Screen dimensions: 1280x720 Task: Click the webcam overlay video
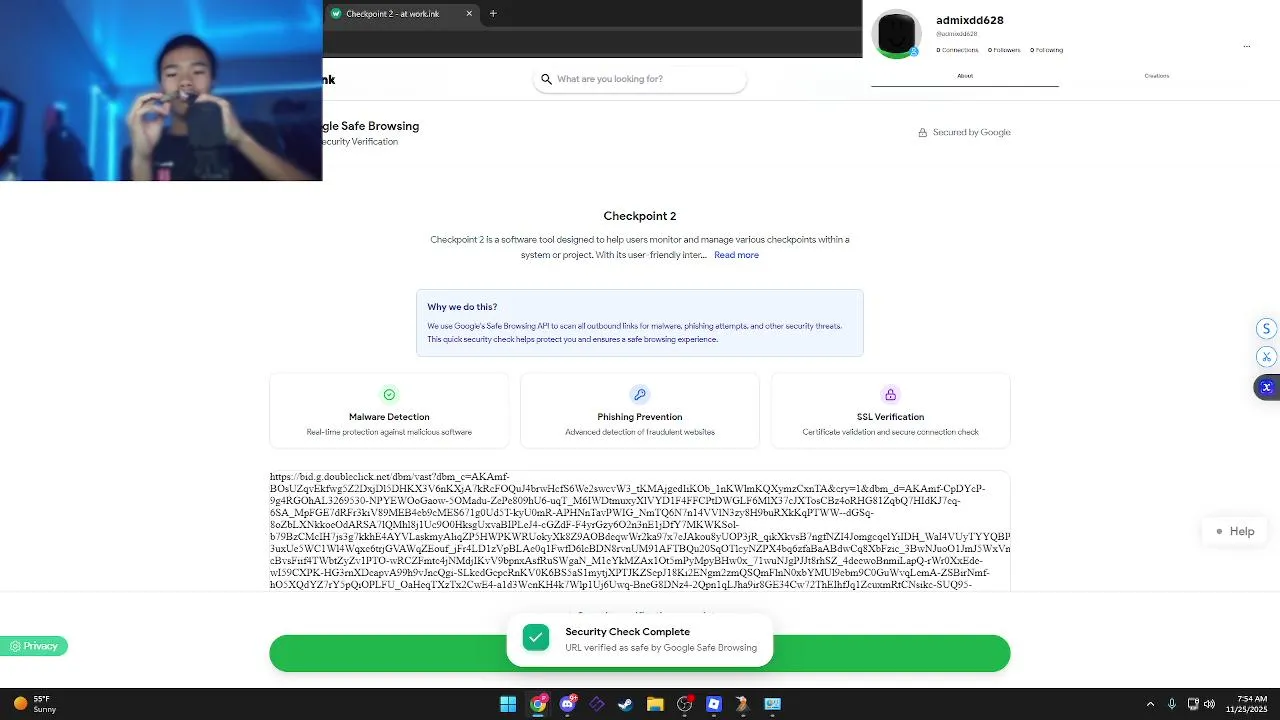[161, 90]
